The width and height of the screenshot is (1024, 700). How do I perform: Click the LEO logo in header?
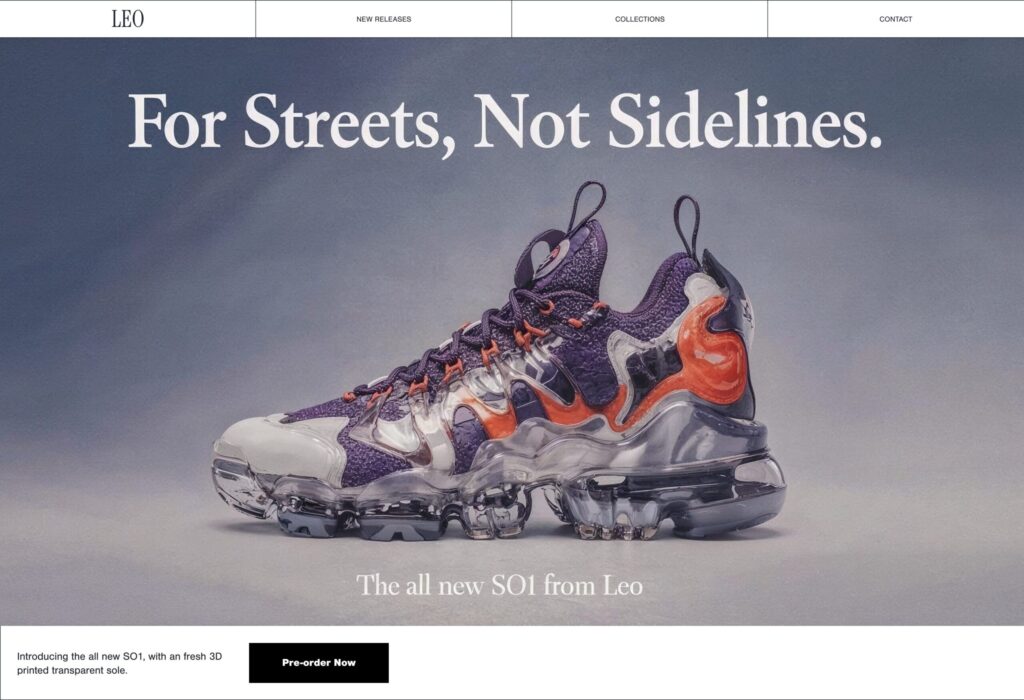point(127,19)
